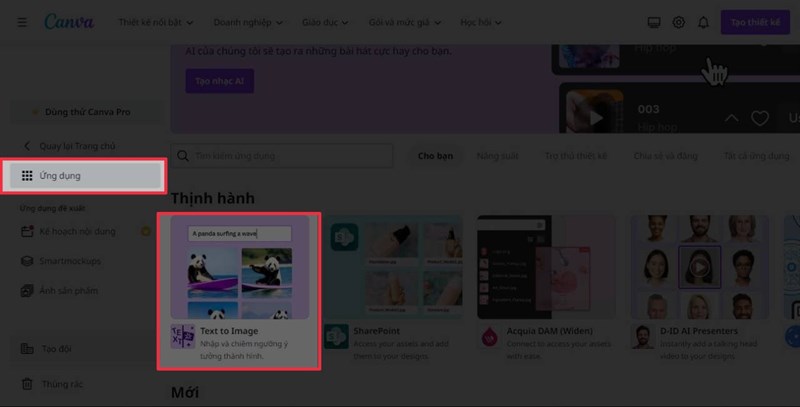Click the Thịnh hành heading

coord(213,198)
